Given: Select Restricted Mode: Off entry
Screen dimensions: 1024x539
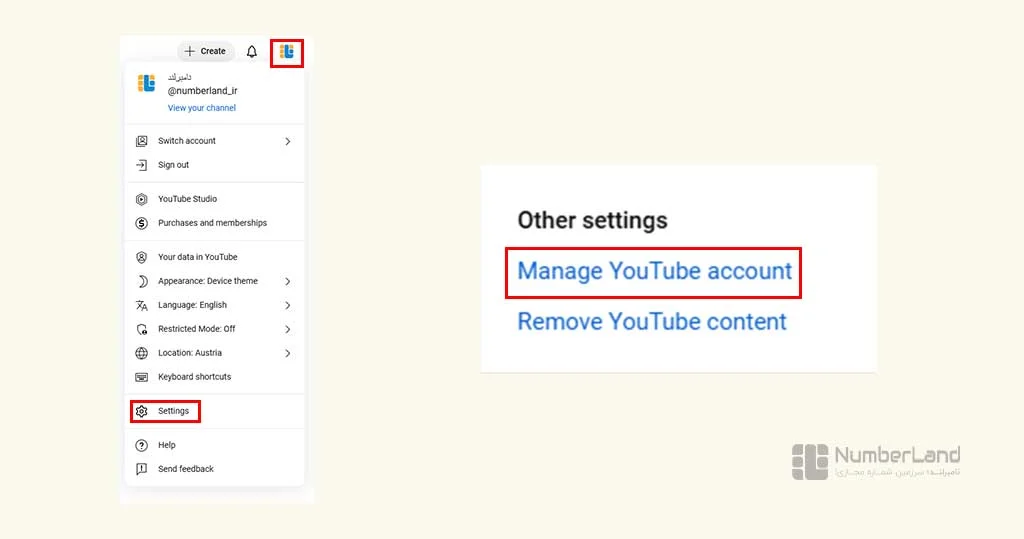Looking at the screenshot, I should [x=214, y=329].
